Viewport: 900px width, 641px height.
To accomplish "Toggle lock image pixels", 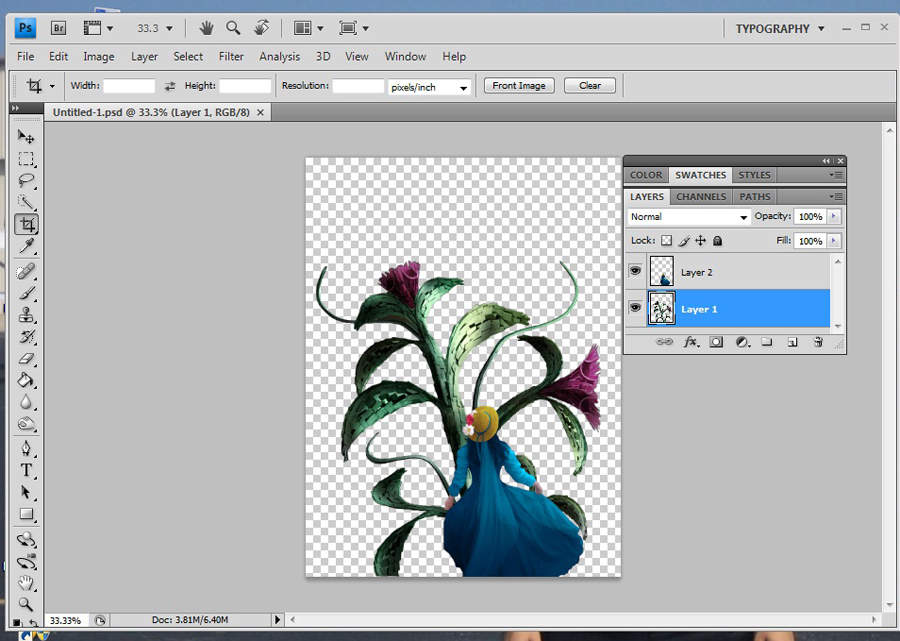I will coord(684,240).
